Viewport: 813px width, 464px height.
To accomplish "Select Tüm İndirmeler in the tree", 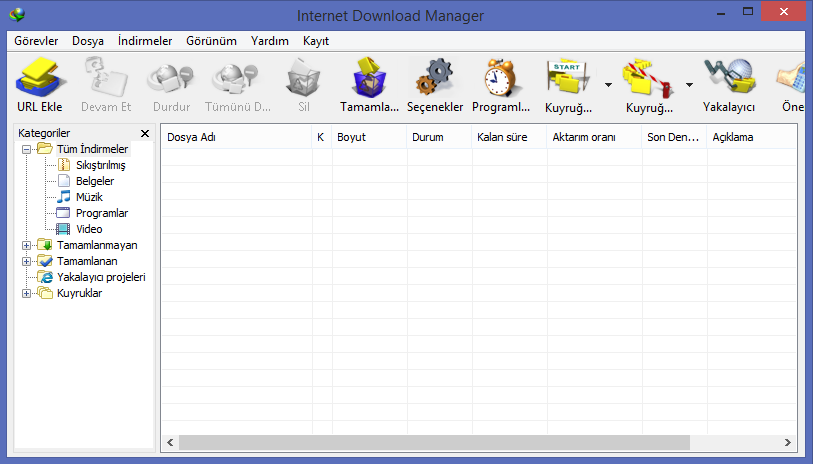I will (x=92, y=149).
